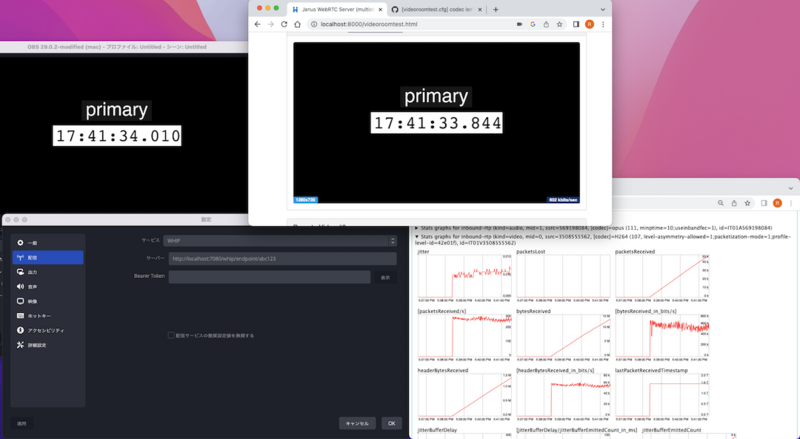Toggle the ignore streaming service recommendations checkbox
Image resolution: width=800 pixels, height=439 pixels.
click(171, 335)
